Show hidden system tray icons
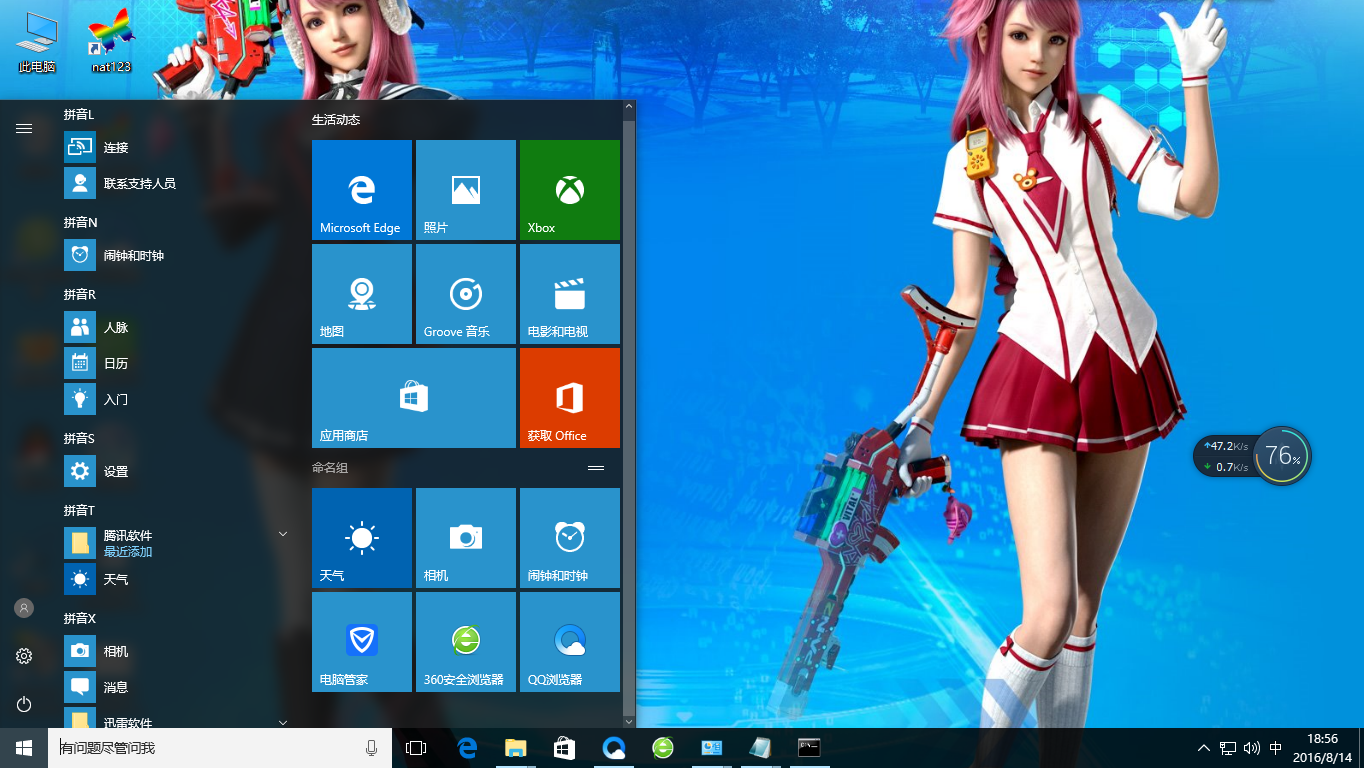The height and width of the screenshot is (768, 1364). (1204, 748)
